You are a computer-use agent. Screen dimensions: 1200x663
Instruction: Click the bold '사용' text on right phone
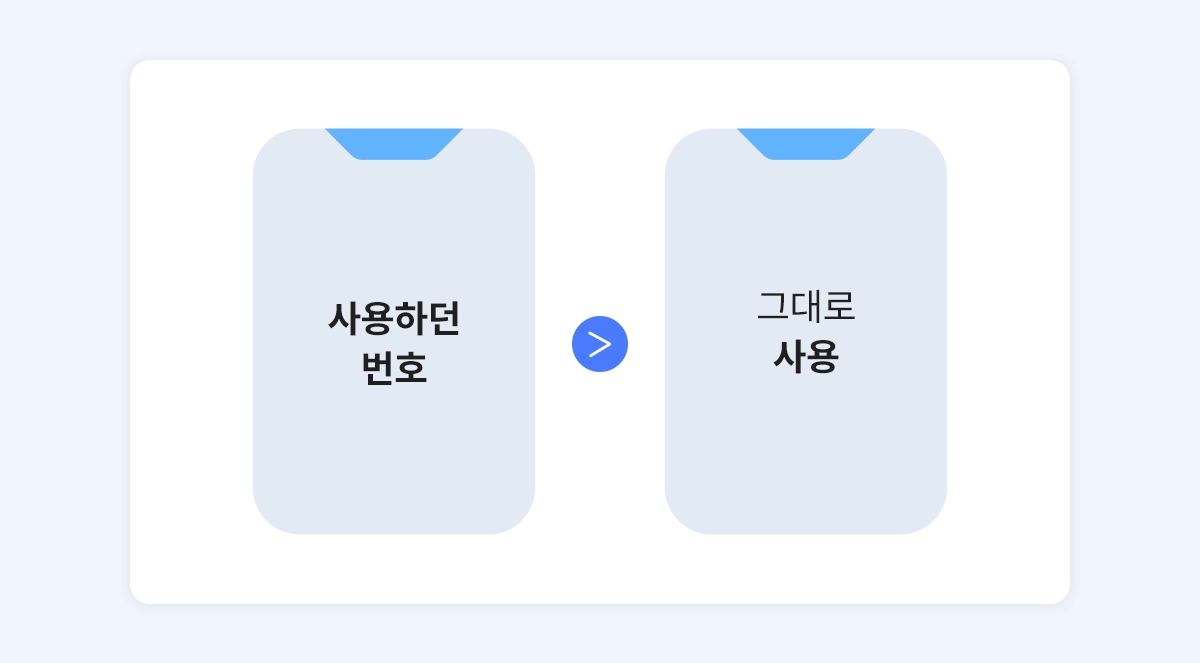click(x=806, y=356)
